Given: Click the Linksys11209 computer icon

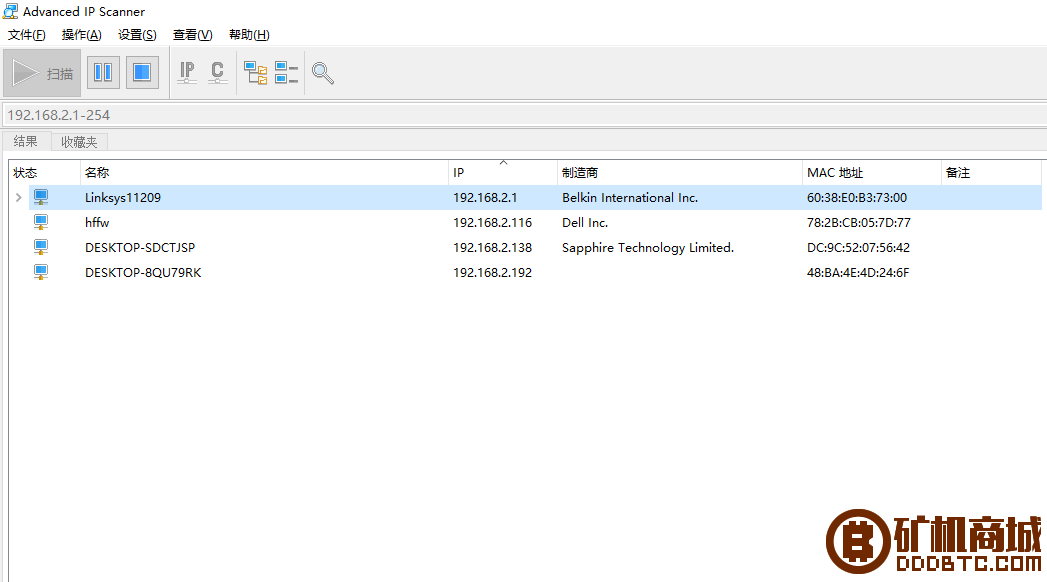Looking at the screenshot, I should pos(41,198).
